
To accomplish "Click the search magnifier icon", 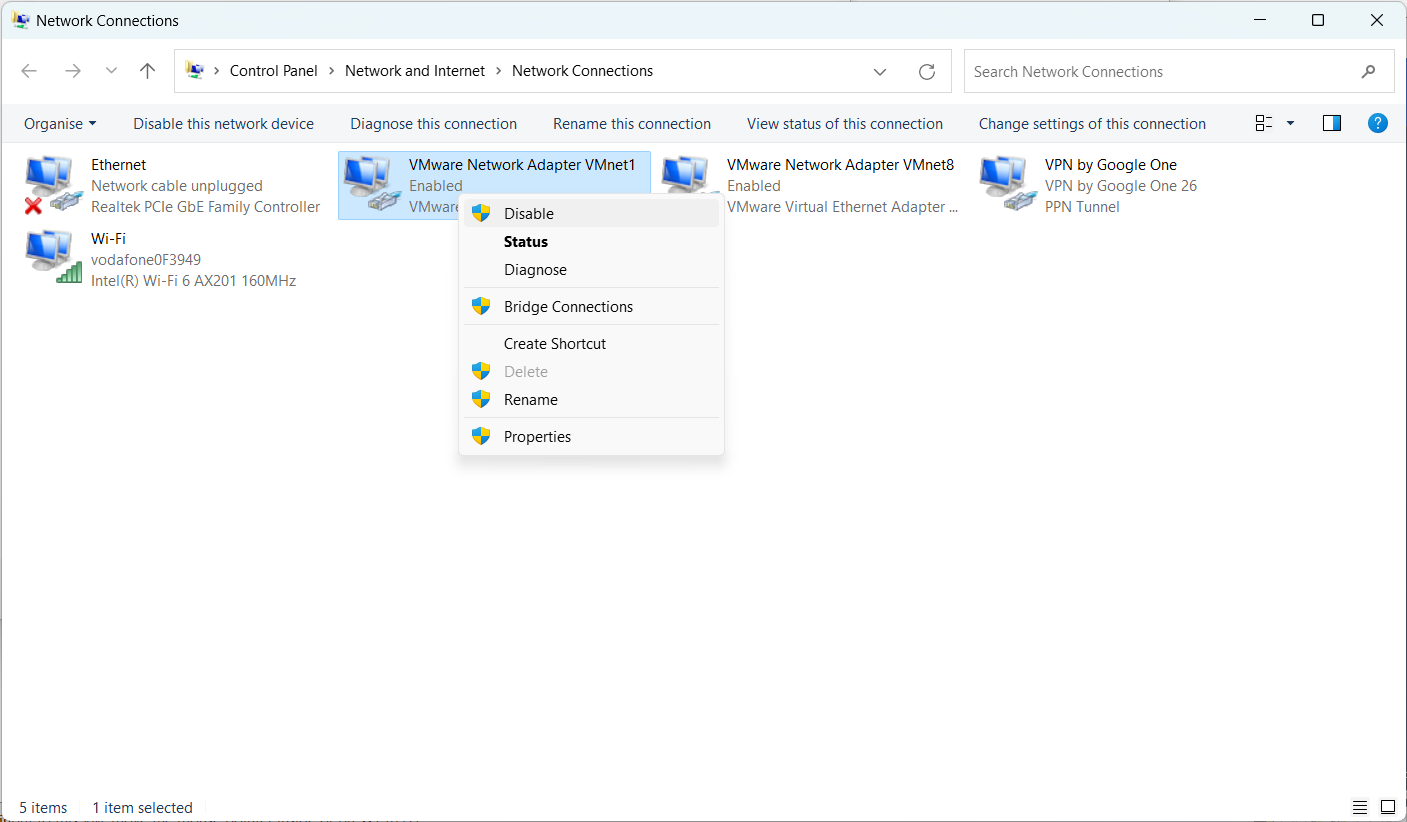I will tap(1369, 72).
